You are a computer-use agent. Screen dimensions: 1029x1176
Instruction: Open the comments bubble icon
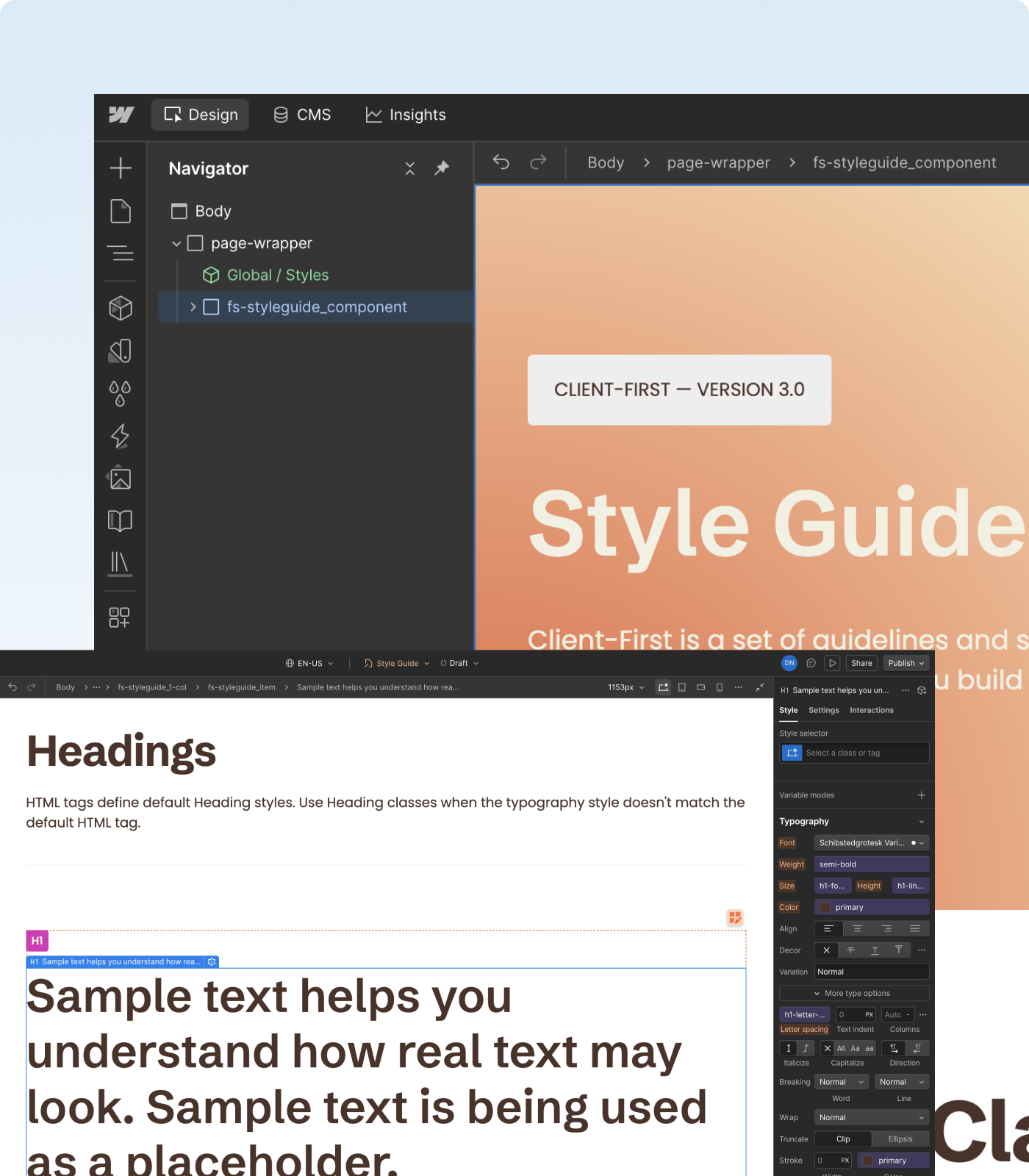coord(811,663)
